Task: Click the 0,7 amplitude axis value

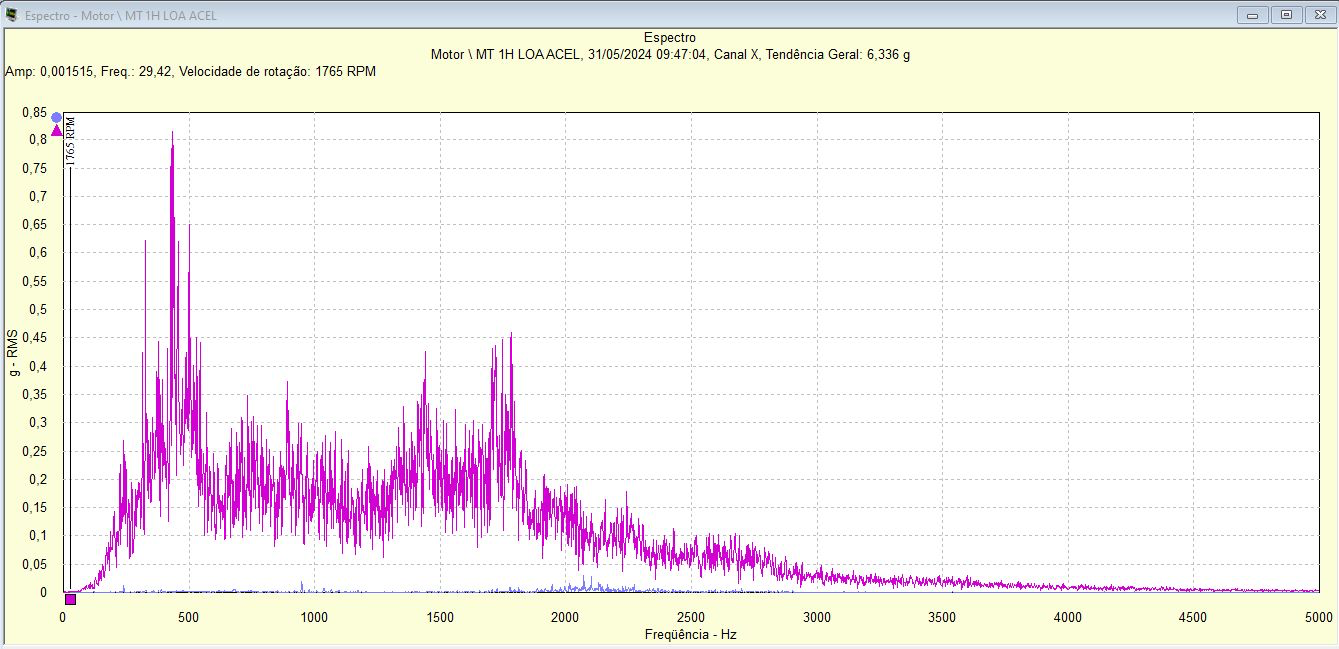Action: point(38,196)
